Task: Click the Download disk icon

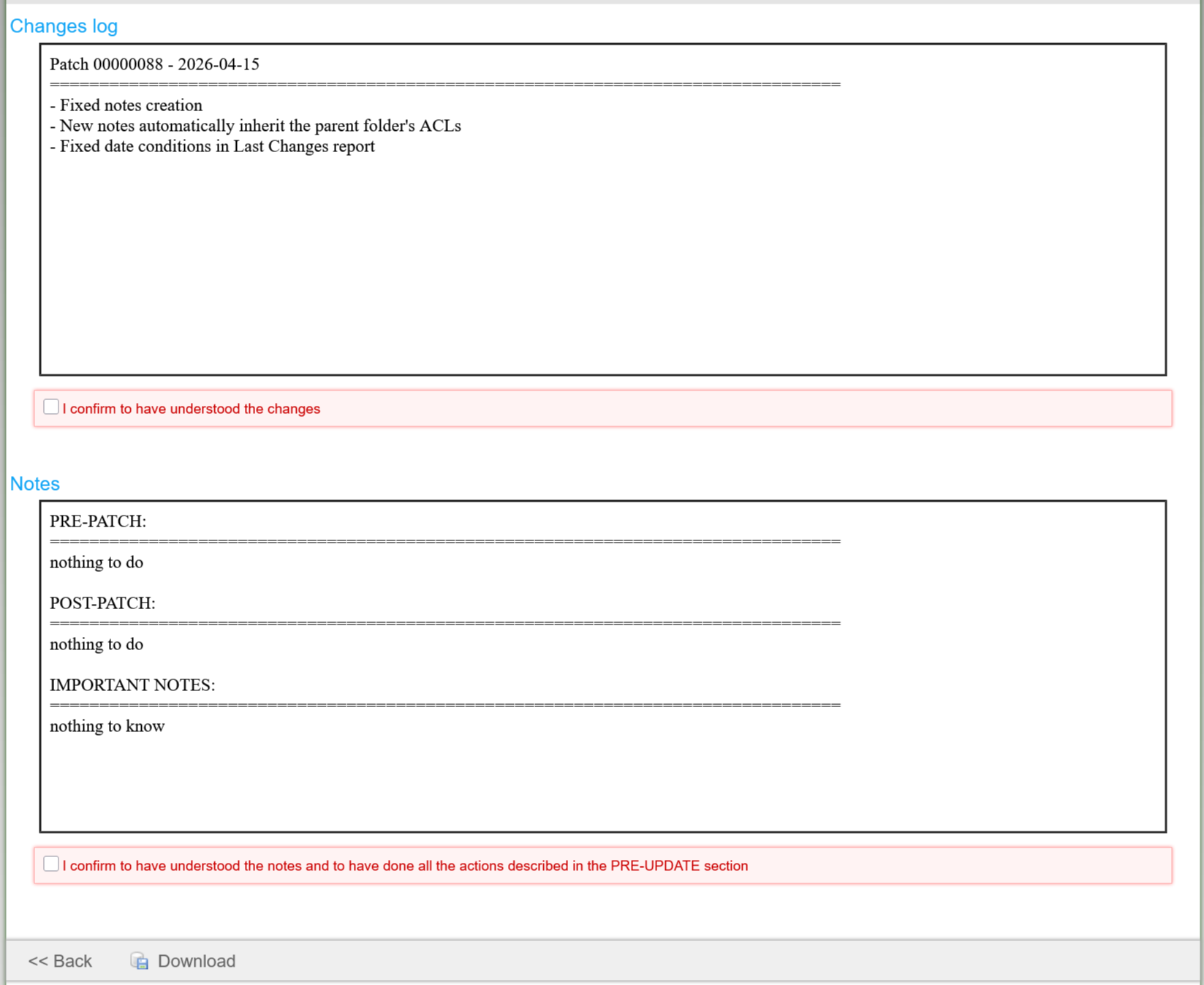Action: 140,961
